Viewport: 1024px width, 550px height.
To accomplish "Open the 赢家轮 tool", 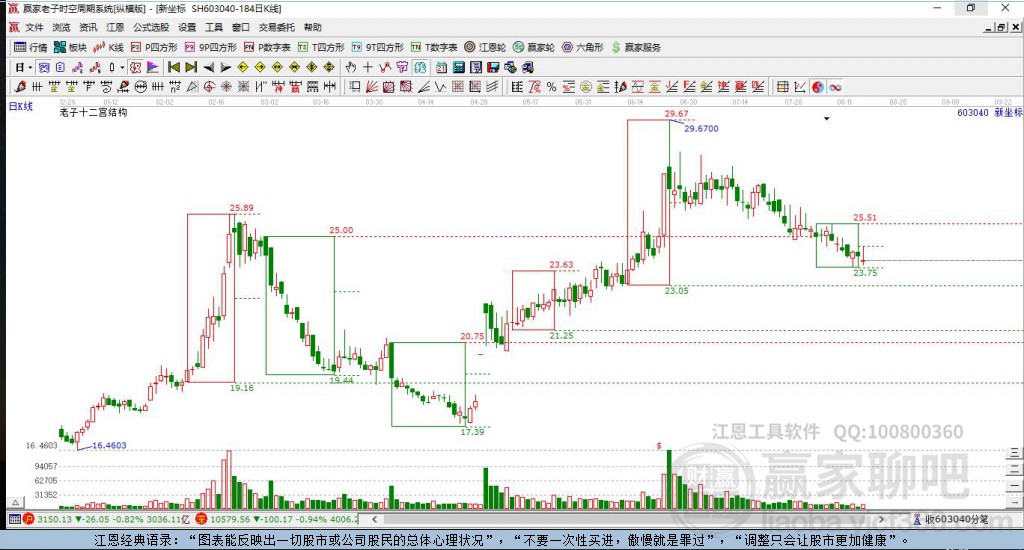I will point(534,47).
